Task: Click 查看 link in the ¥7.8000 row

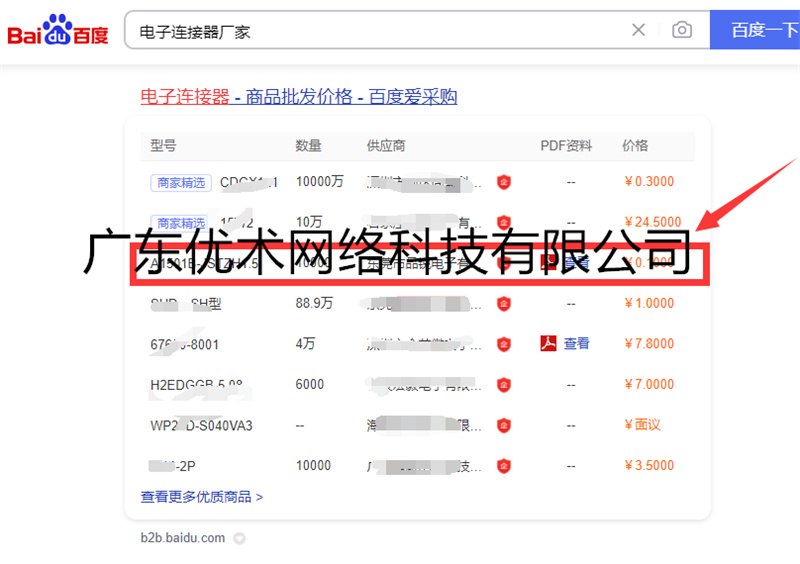Action: 577,344
